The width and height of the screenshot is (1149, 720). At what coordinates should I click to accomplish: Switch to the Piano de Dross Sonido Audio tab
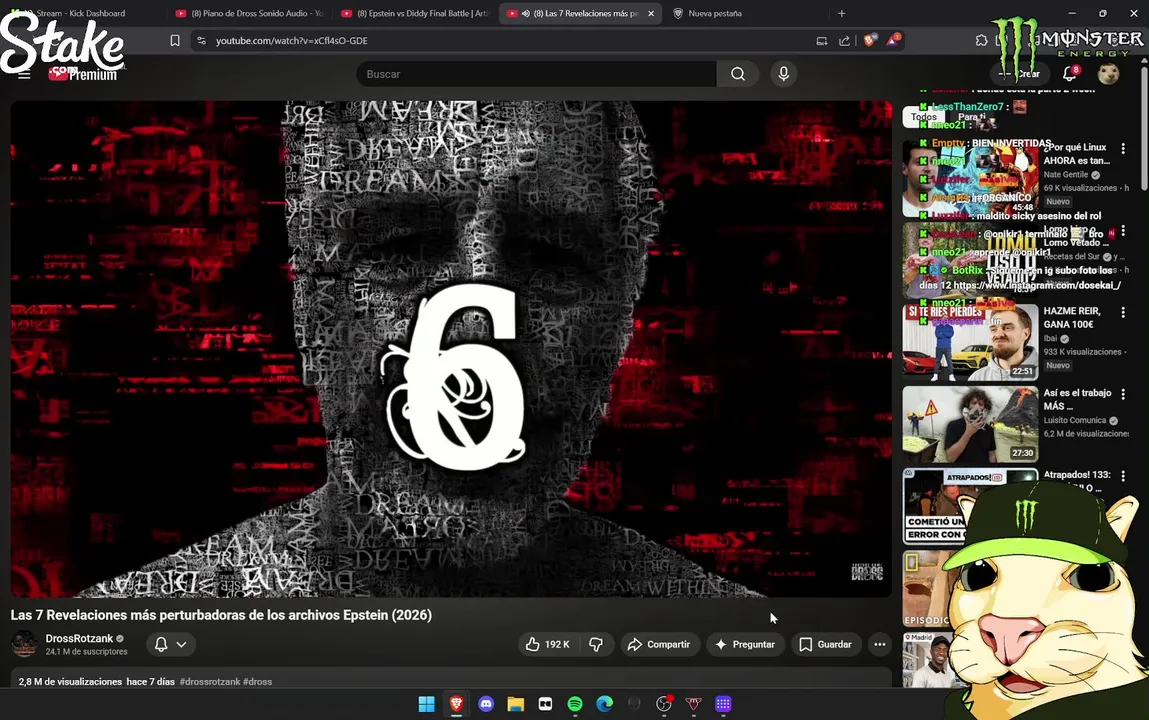click(x=249, y=13)
